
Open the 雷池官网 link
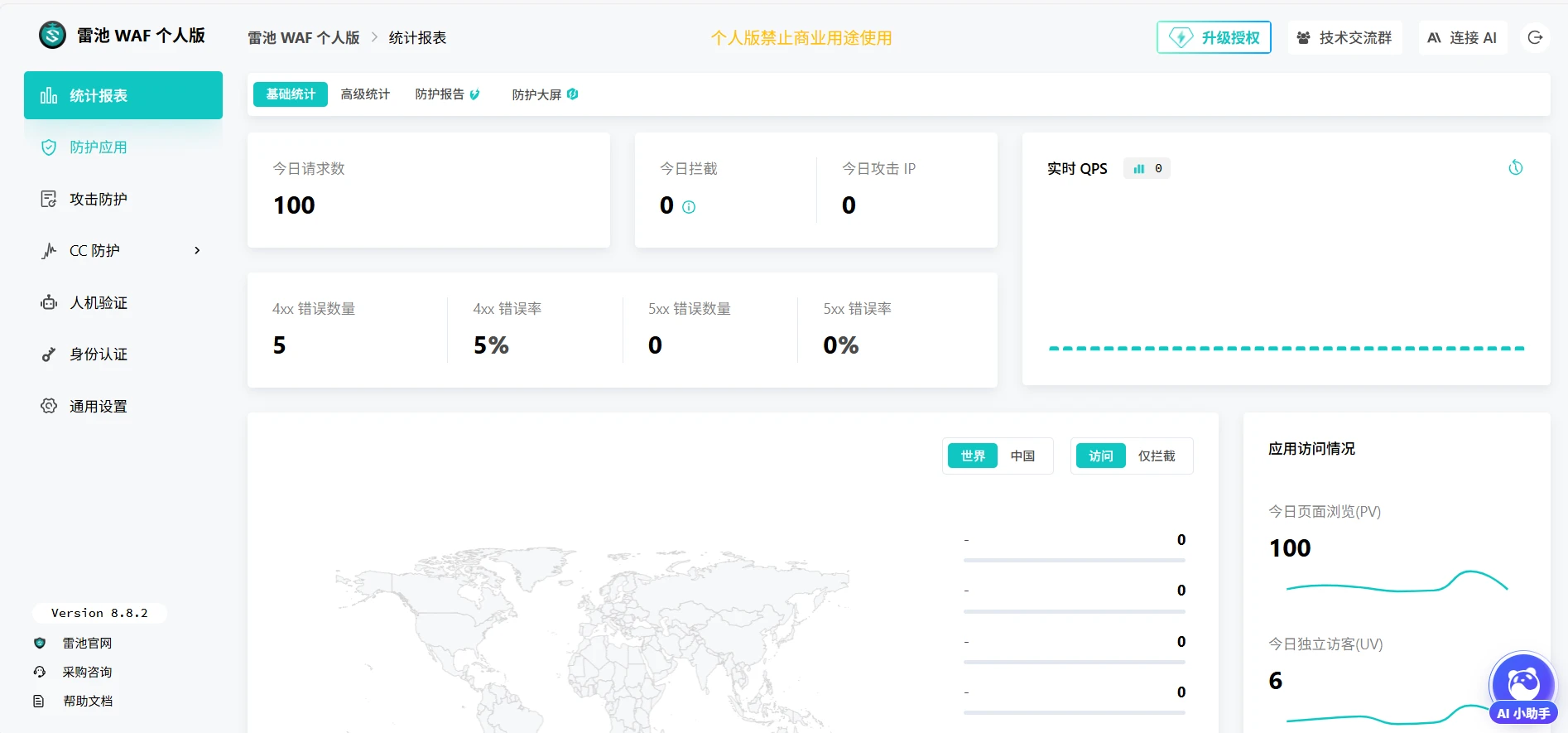pos(87,643)
